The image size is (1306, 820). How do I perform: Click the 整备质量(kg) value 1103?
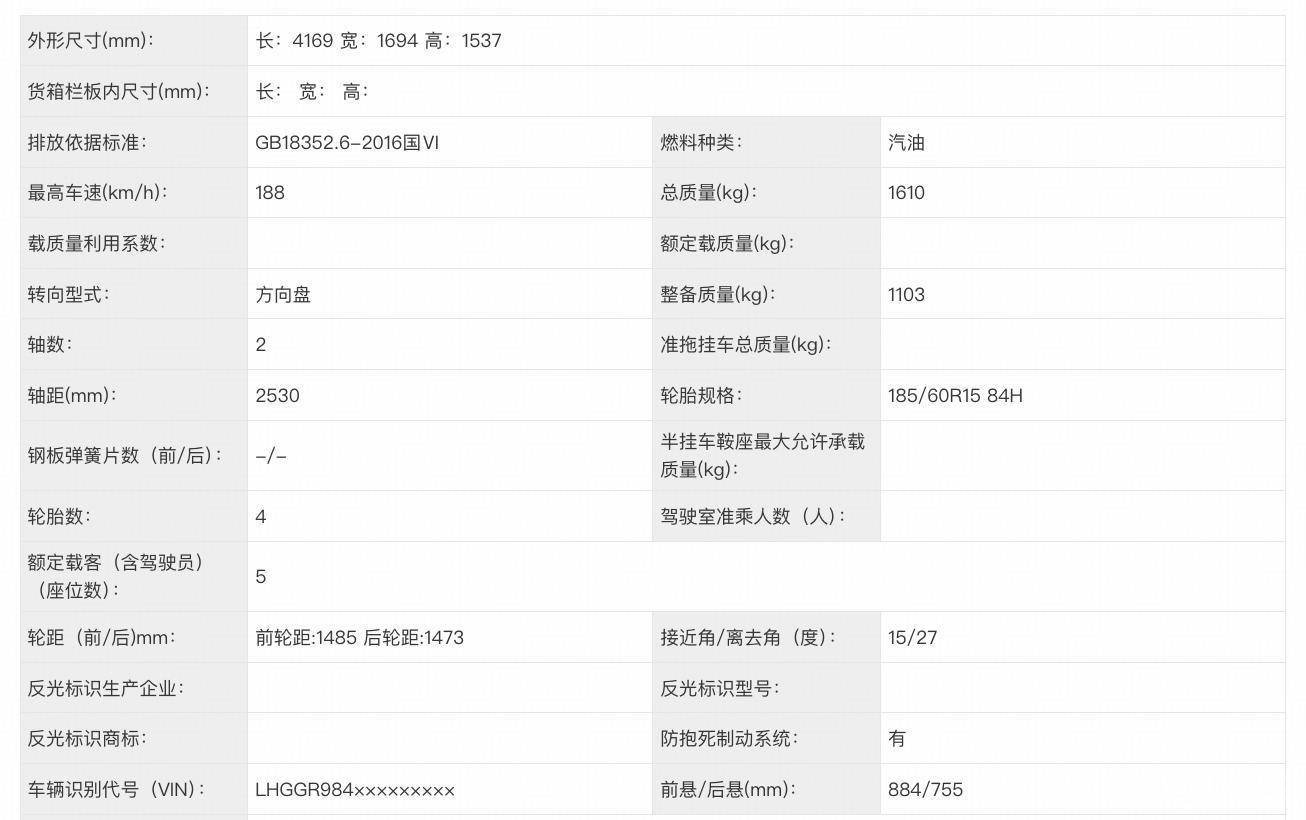point(906,295)
